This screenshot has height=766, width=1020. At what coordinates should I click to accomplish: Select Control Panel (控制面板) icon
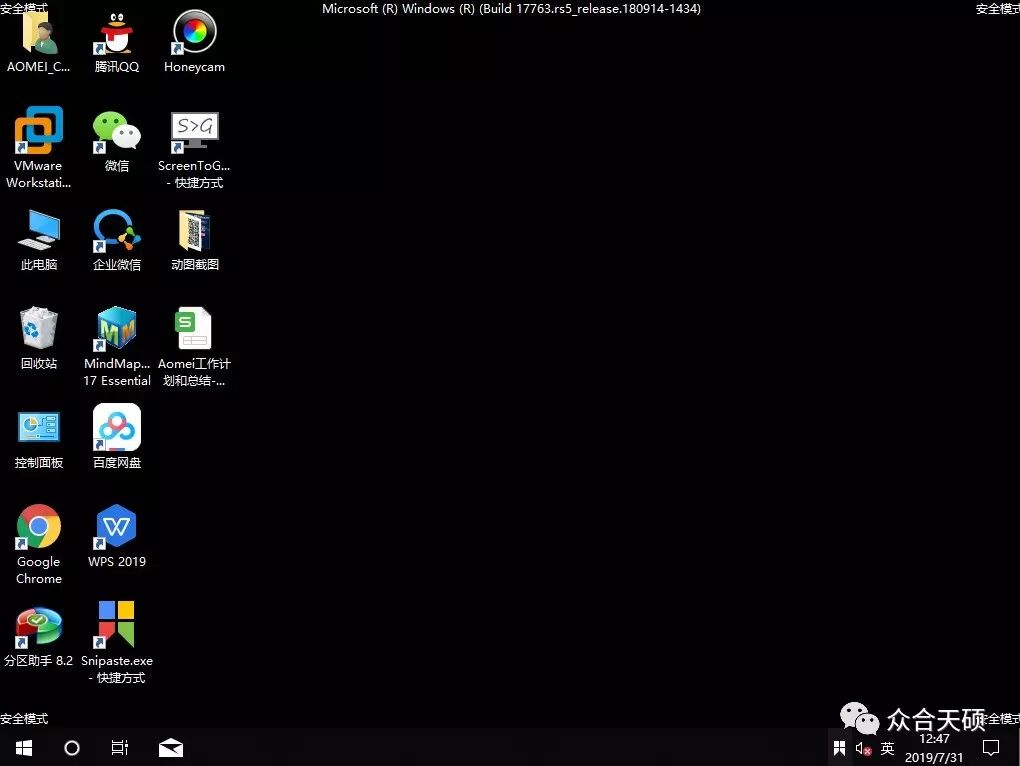coord(38,427)
